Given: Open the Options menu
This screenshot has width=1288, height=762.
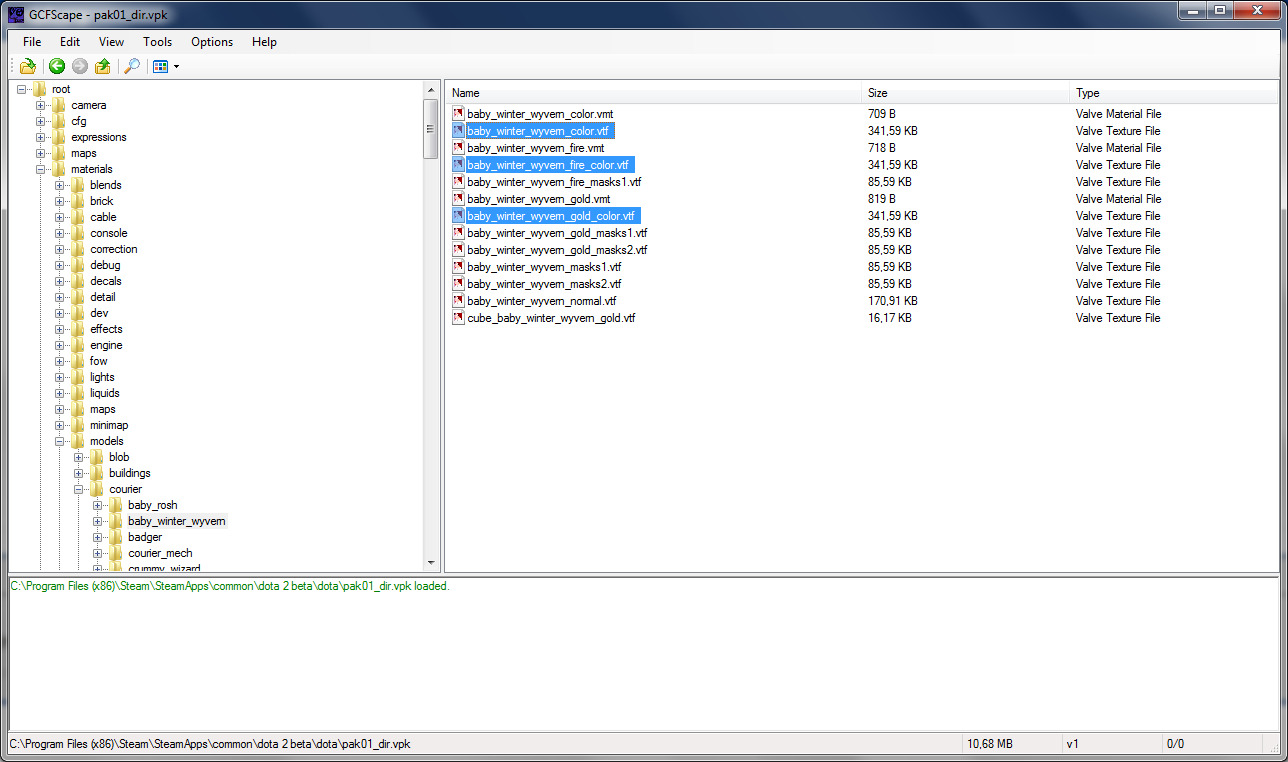Looking at the screenshot, I should 212,42.
